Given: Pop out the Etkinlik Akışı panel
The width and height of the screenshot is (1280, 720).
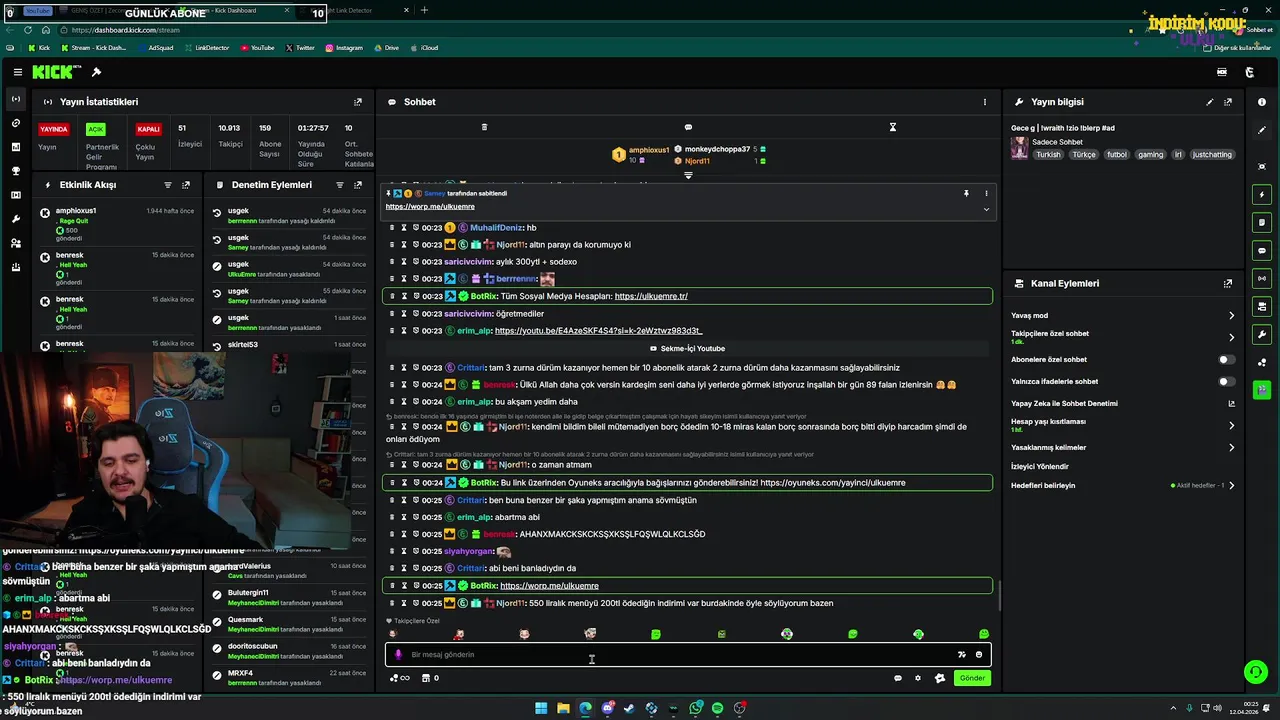Looking at the screenshot, I should 186,185.
